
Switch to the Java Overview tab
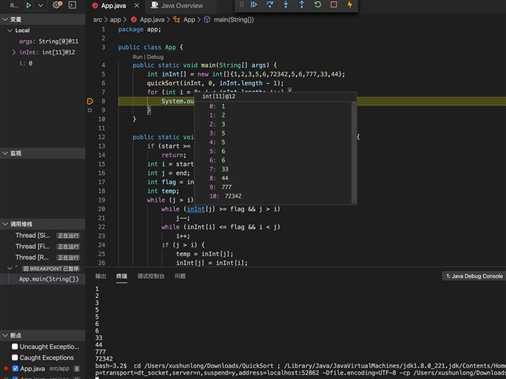coord(182,6)
